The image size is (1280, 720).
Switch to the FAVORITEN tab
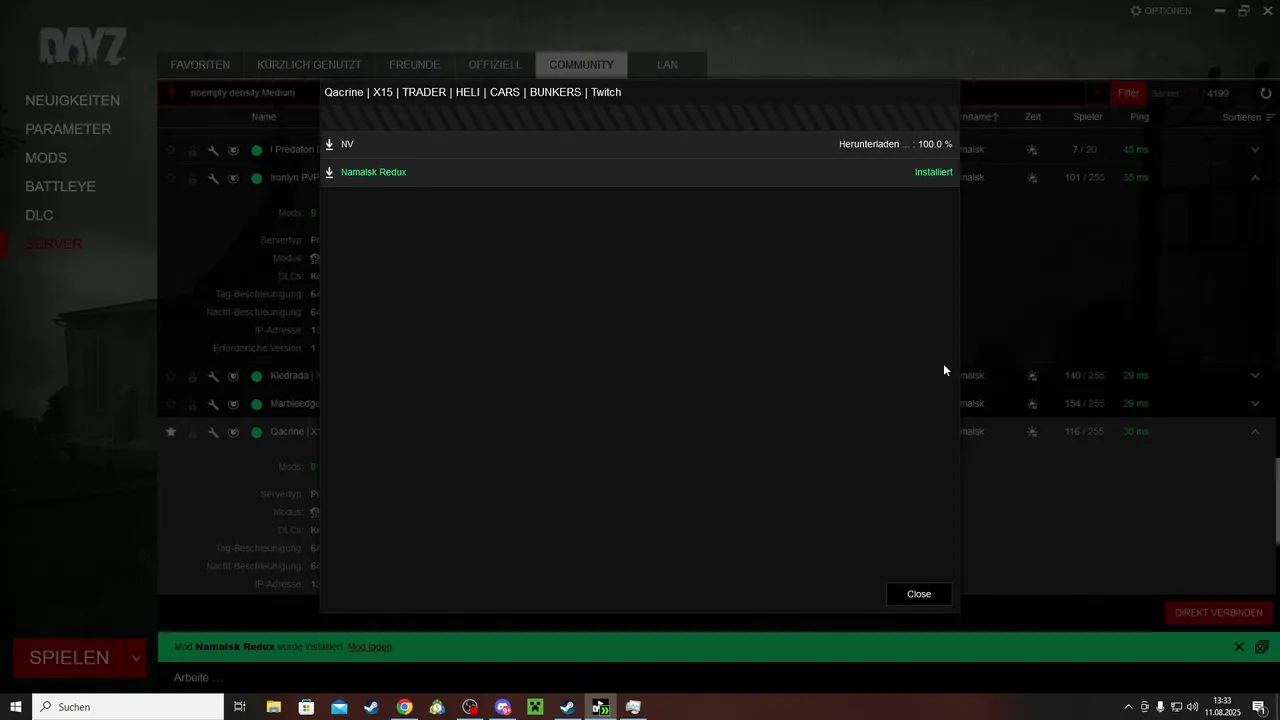point(200,65)
